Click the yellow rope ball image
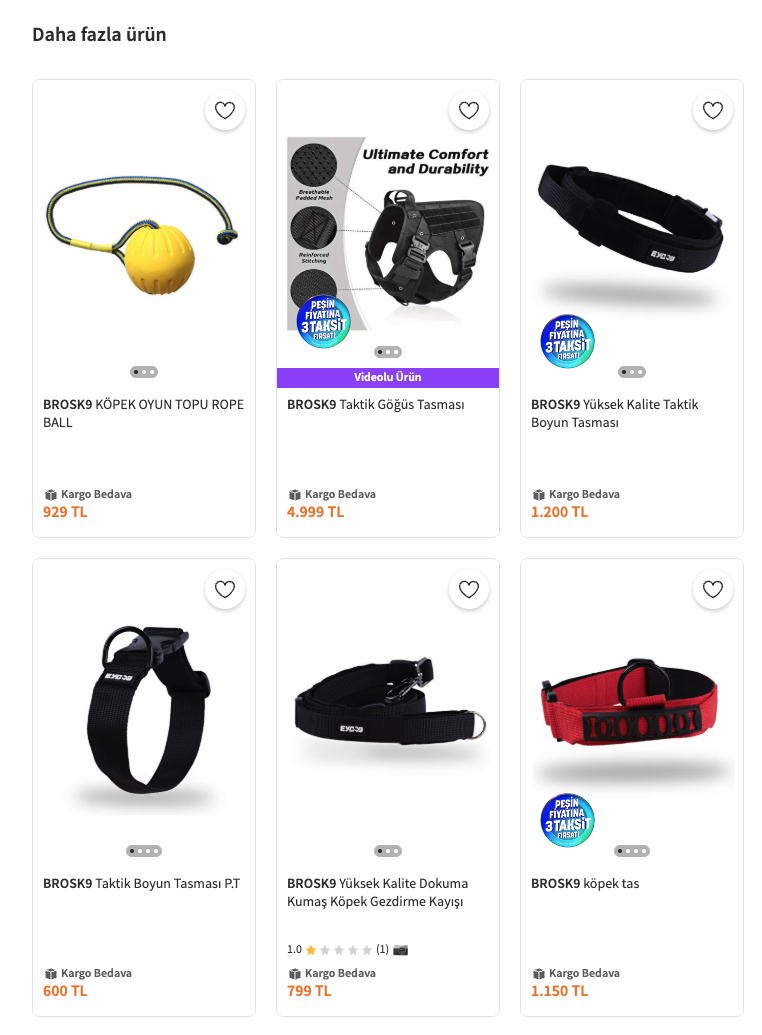 click(143, 235)
